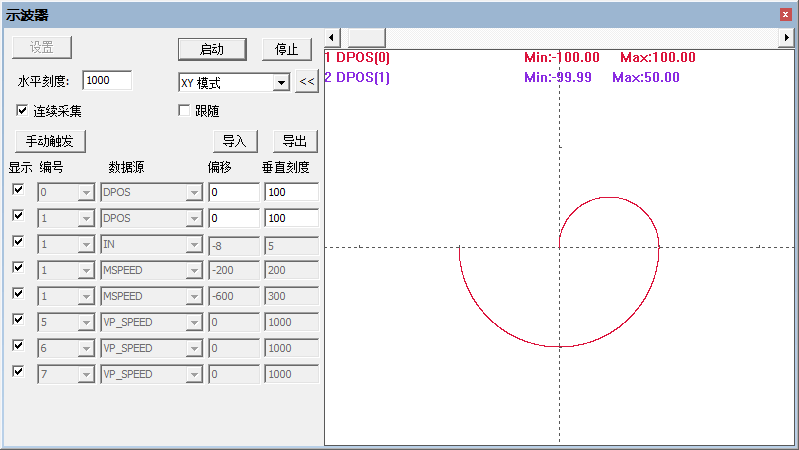Click the scroll right arrow above the plot

click(x=786, y=38)
